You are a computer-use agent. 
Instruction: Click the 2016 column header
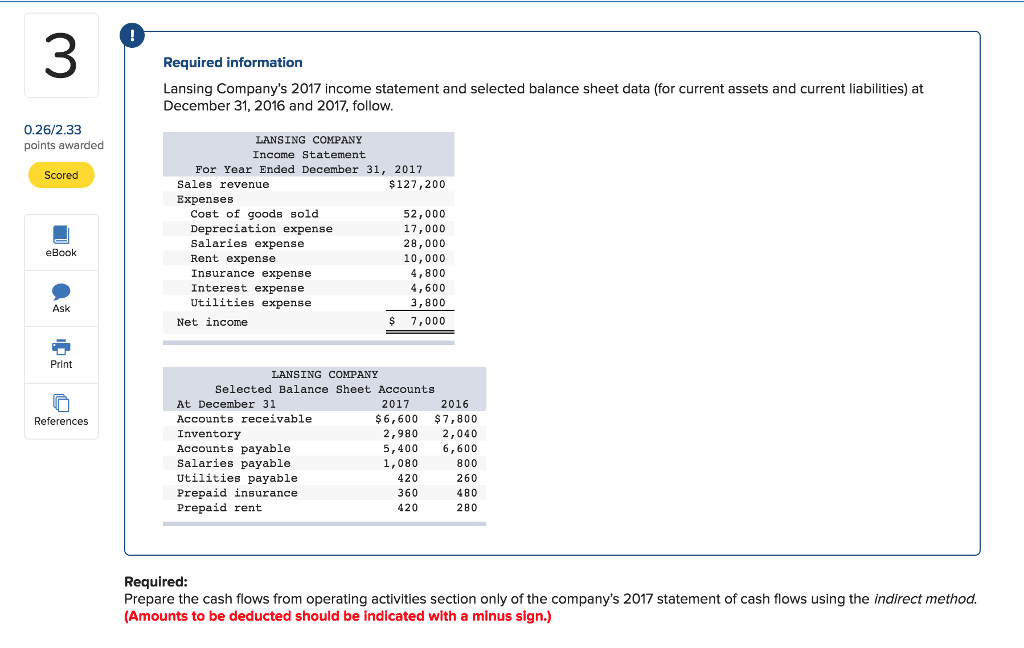coord(455,404)
